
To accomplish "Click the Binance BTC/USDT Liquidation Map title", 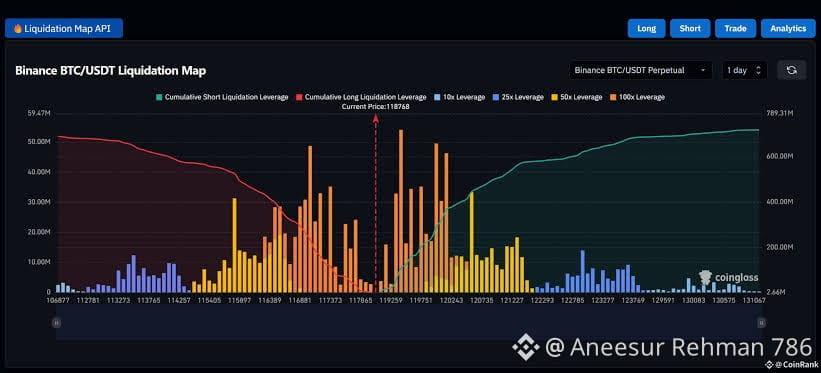I will click(110, 71).
